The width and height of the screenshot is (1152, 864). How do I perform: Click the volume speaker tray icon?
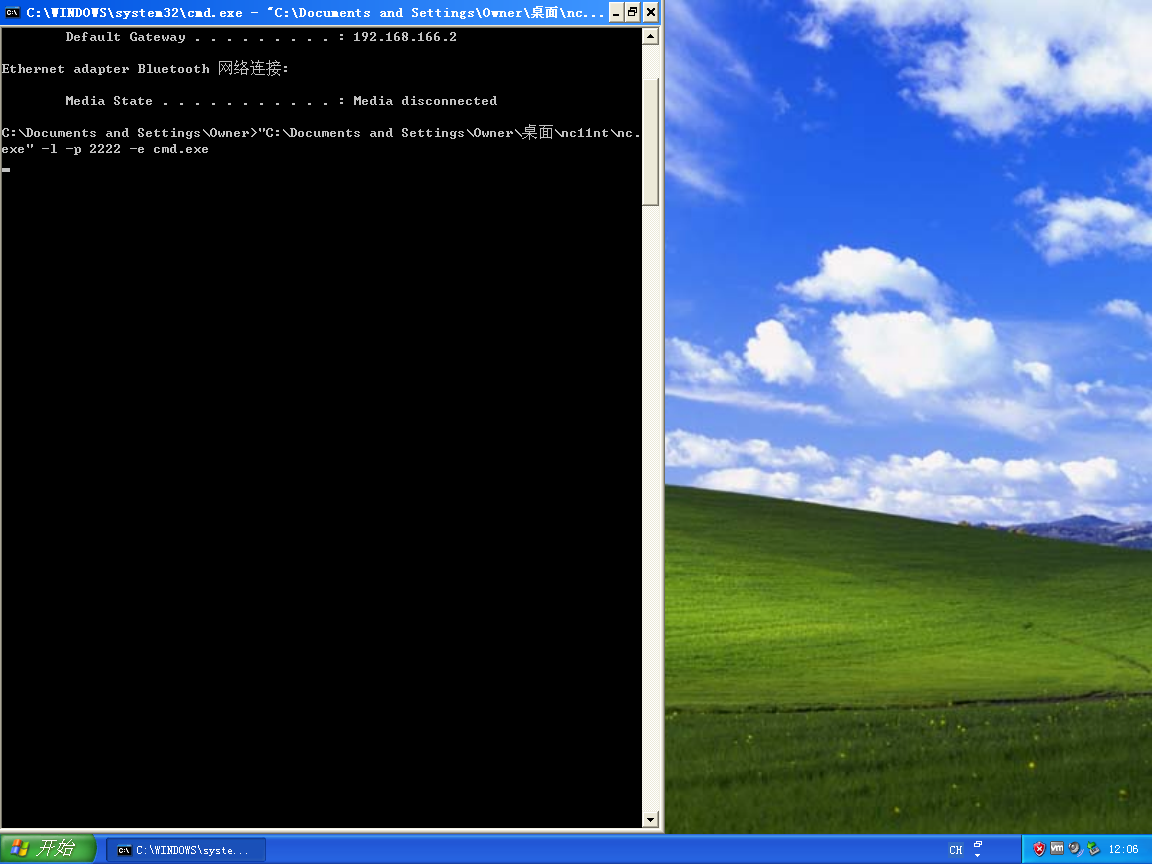1076,849
